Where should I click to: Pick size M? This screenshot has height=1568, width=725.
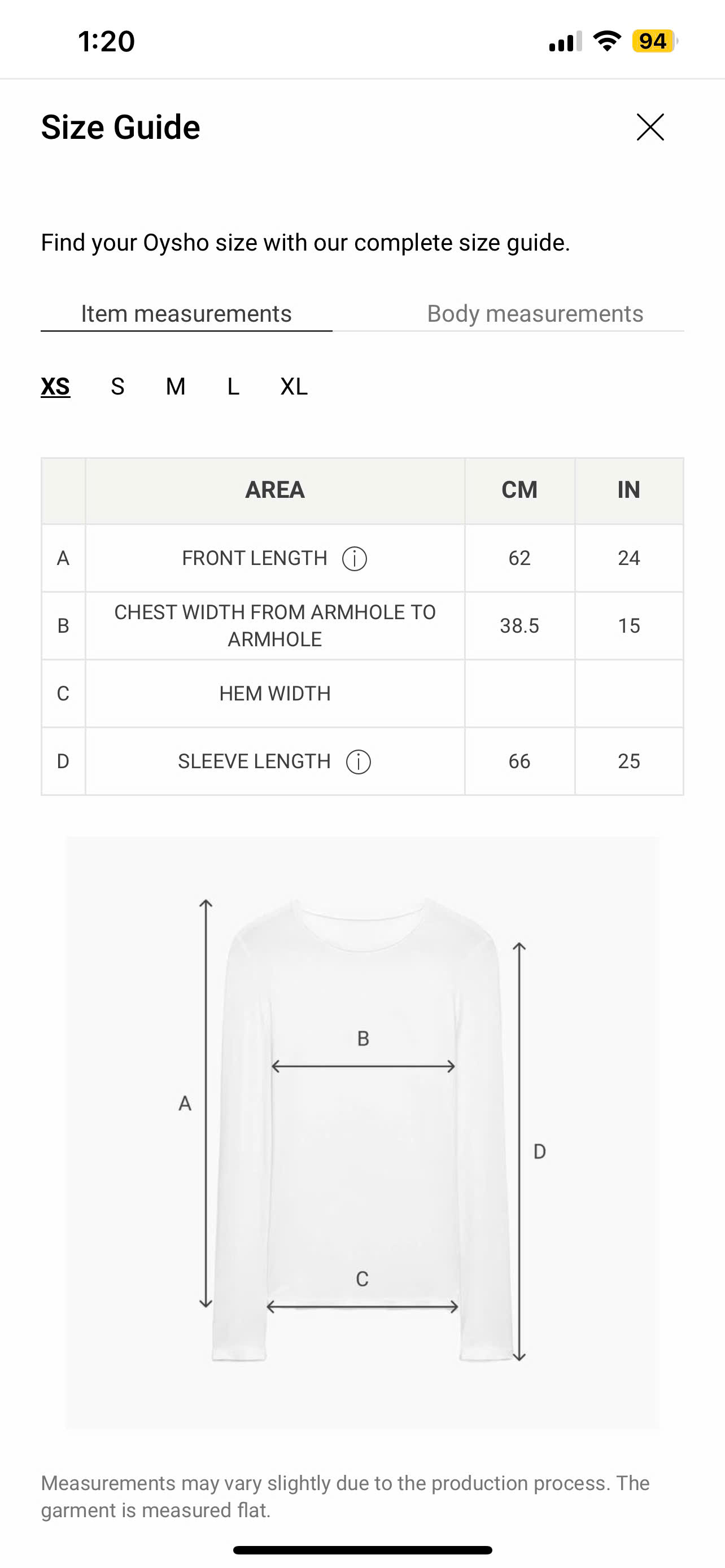click(175, 387)
